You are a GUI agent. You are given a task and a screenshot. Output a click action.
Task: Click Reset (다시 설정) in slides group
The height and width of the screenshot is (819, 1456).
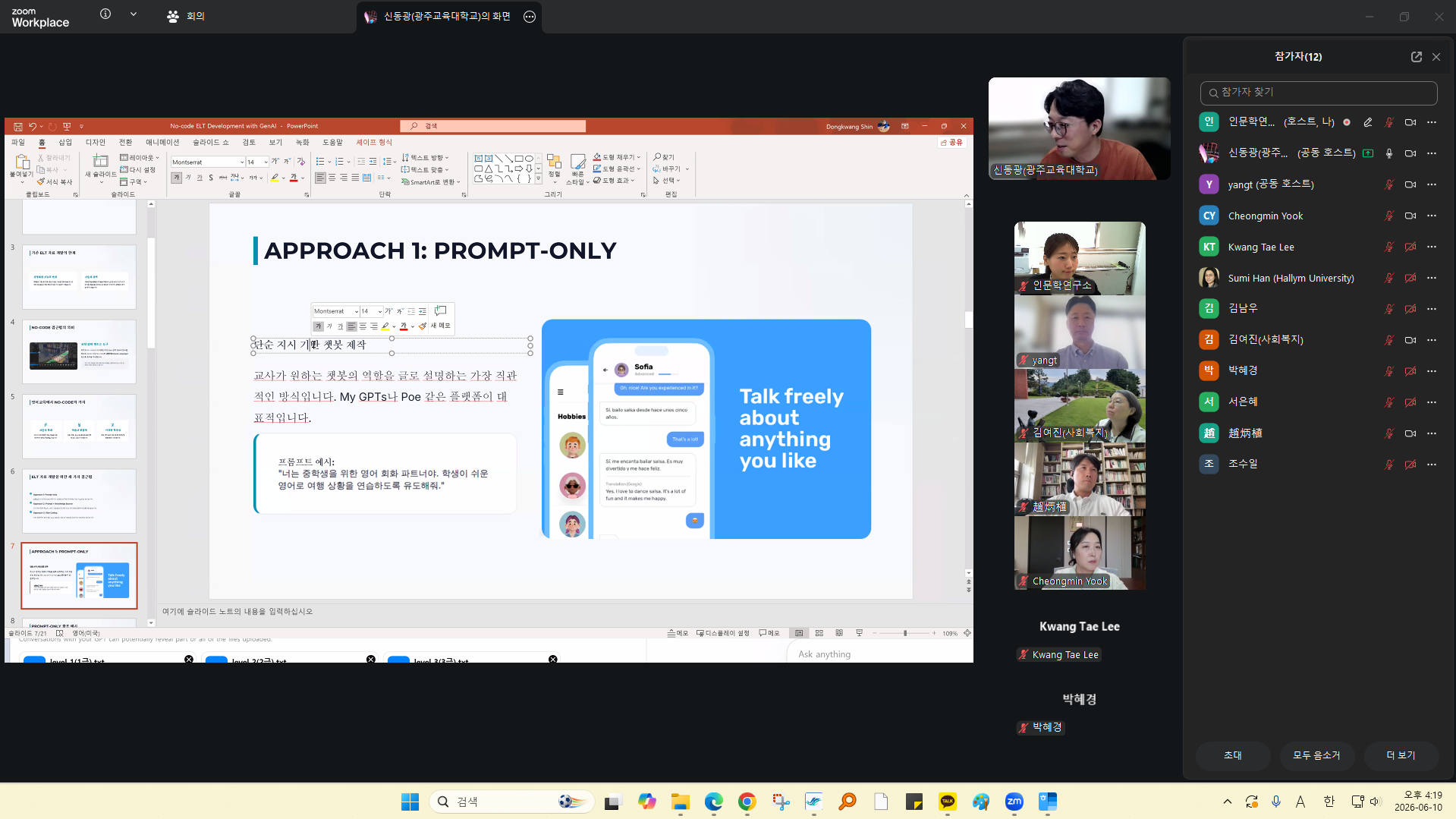click(x=138, y=169)
